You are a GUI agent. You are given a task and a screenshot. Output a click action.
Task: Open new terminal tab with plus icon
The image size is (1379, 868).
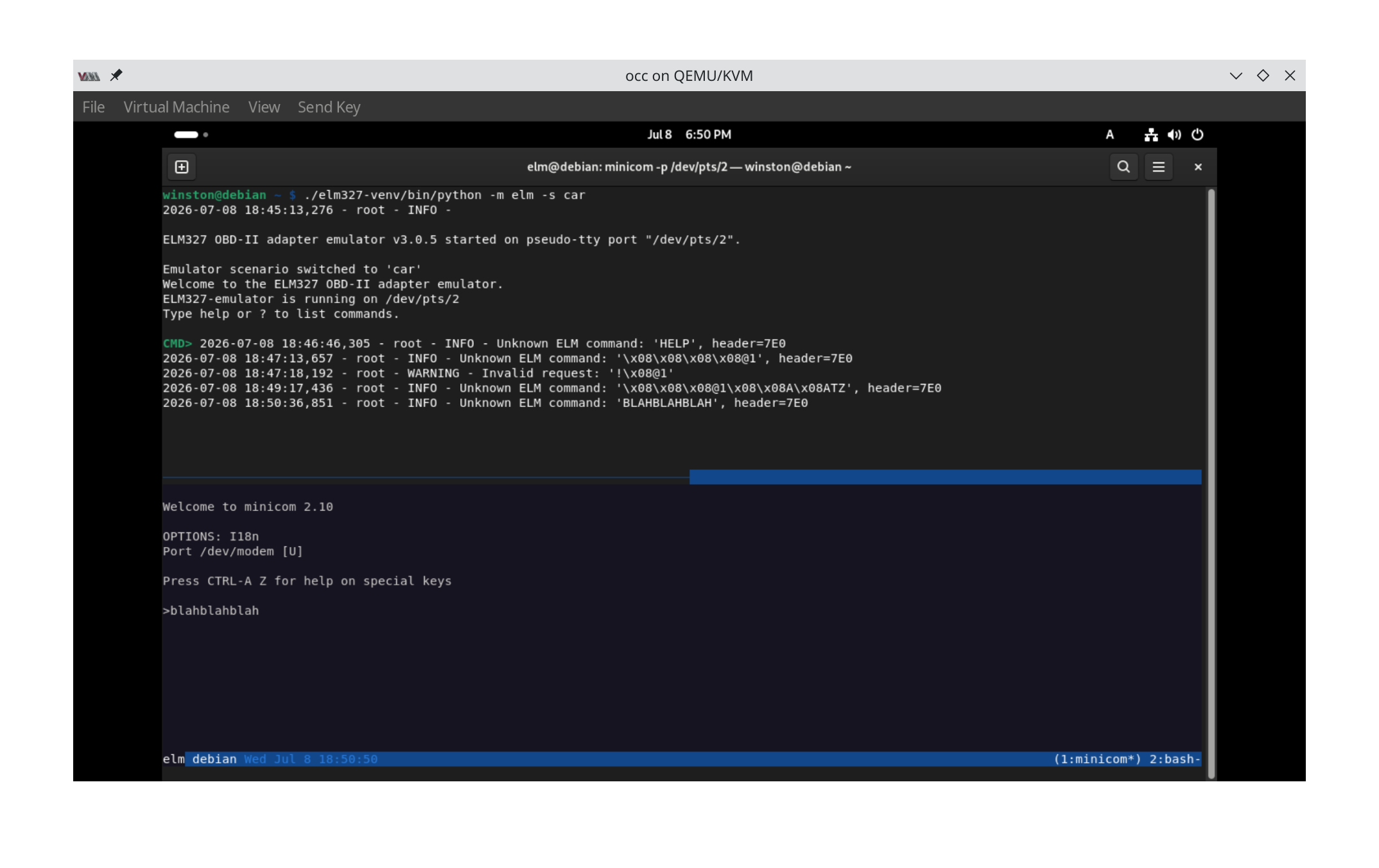182,167
